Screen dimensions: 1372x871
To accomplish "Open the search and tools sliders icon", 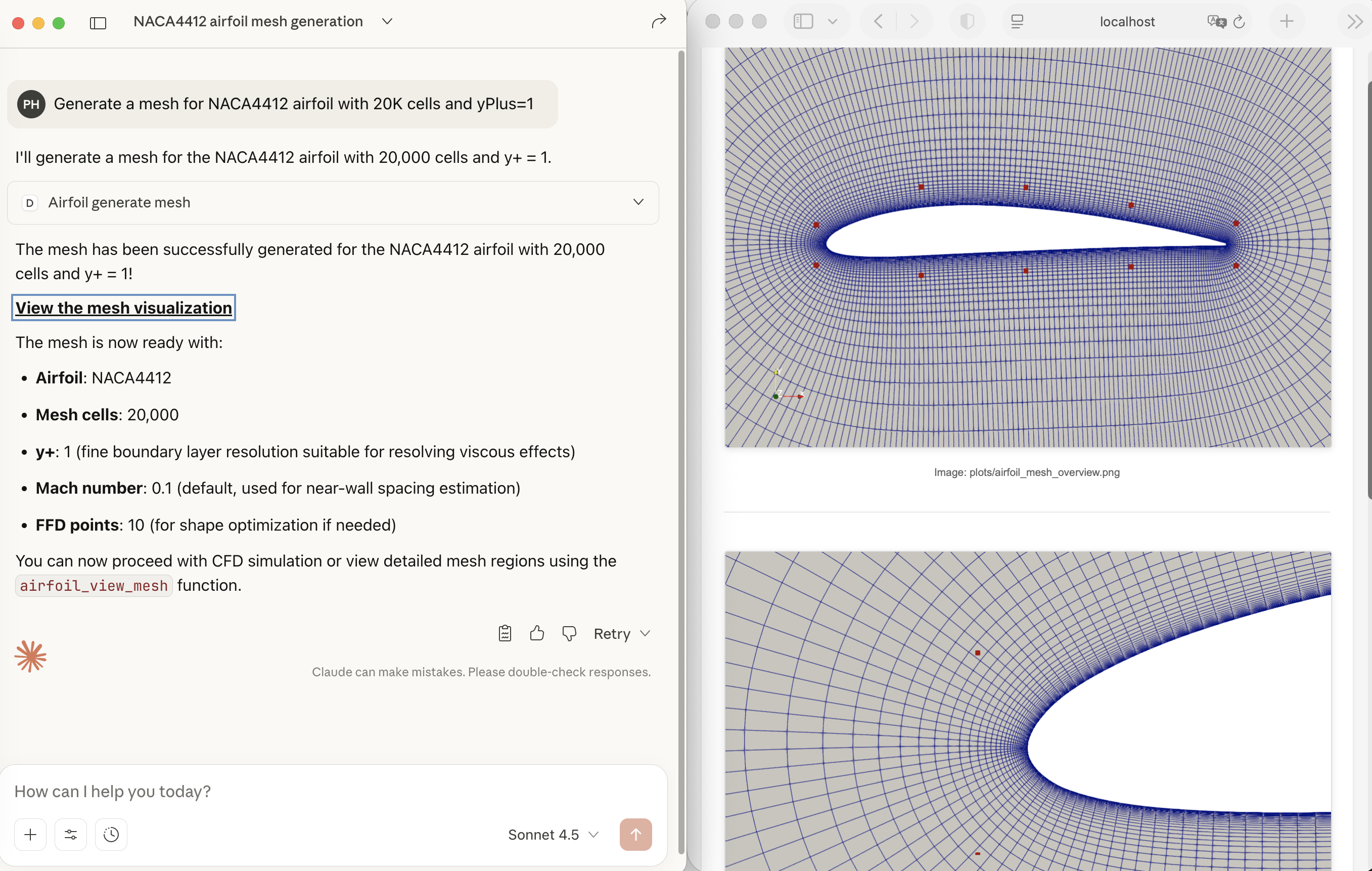I will pyautogui.click(x=71, y=835).
